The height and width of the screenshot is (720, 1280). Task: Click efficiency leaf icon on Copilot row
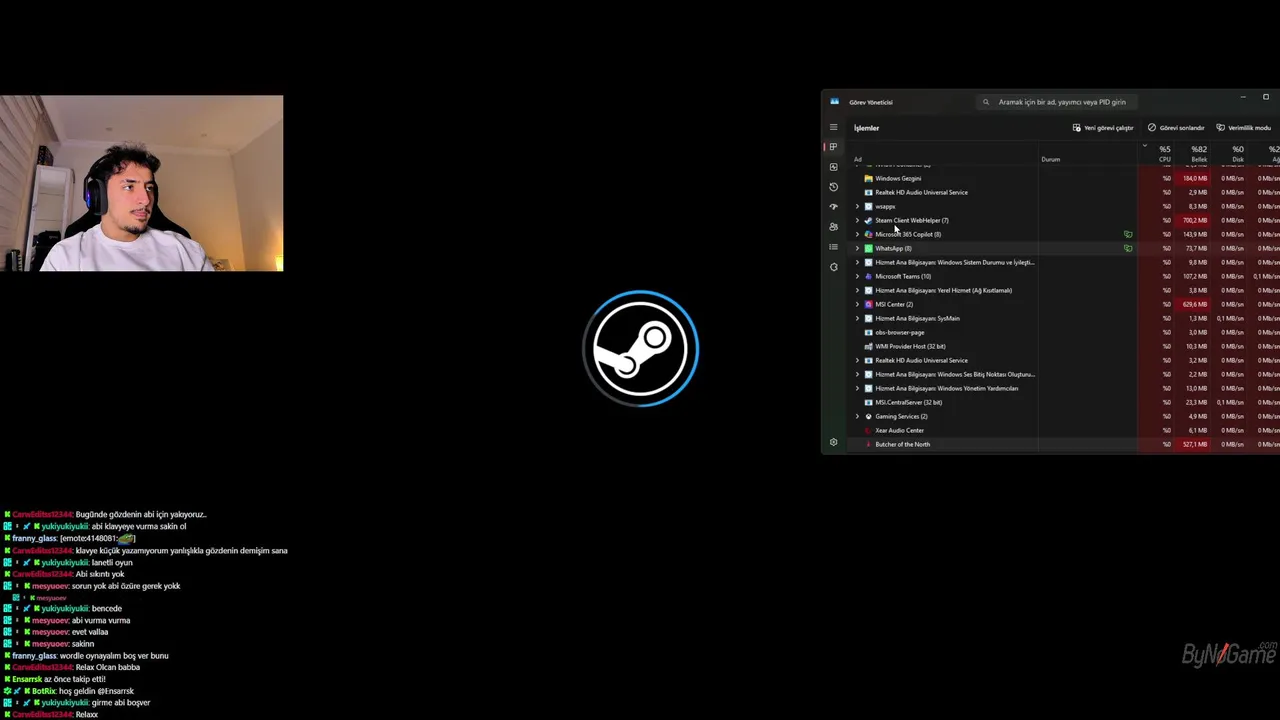[1128, 234]
